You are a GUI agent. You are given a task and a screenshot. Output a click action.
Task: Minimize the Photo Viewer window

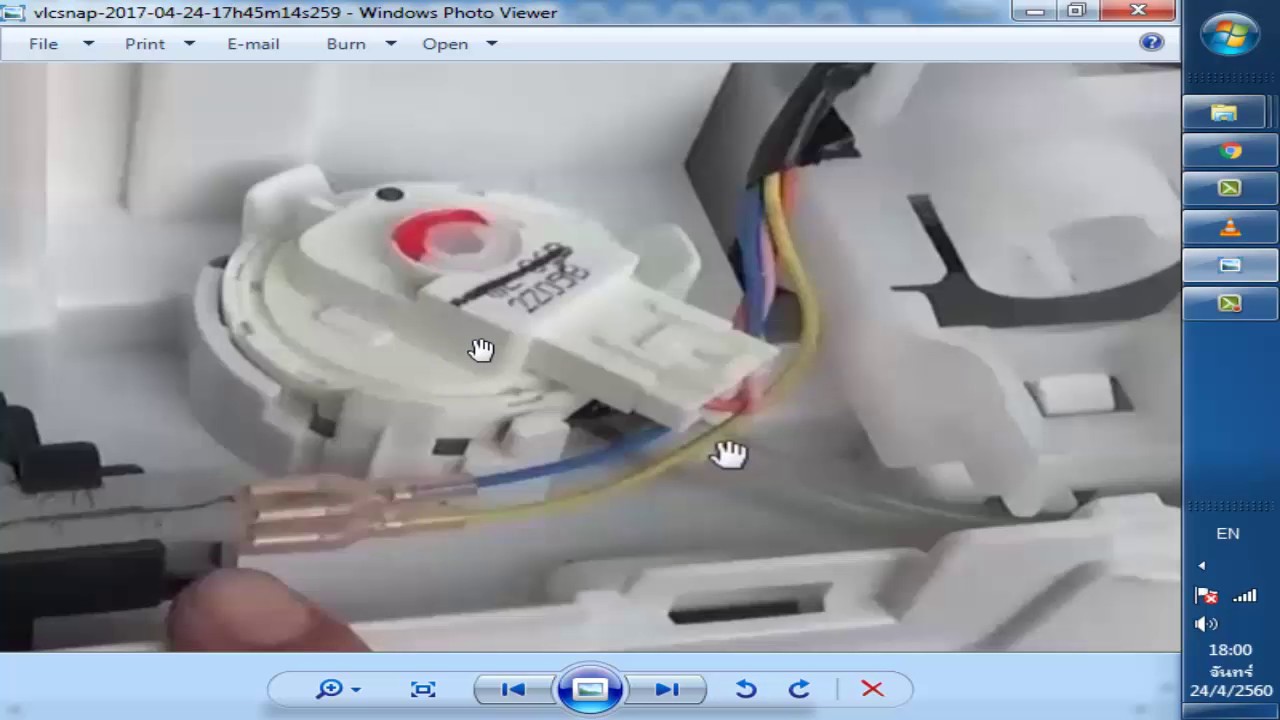(1035, 11)
